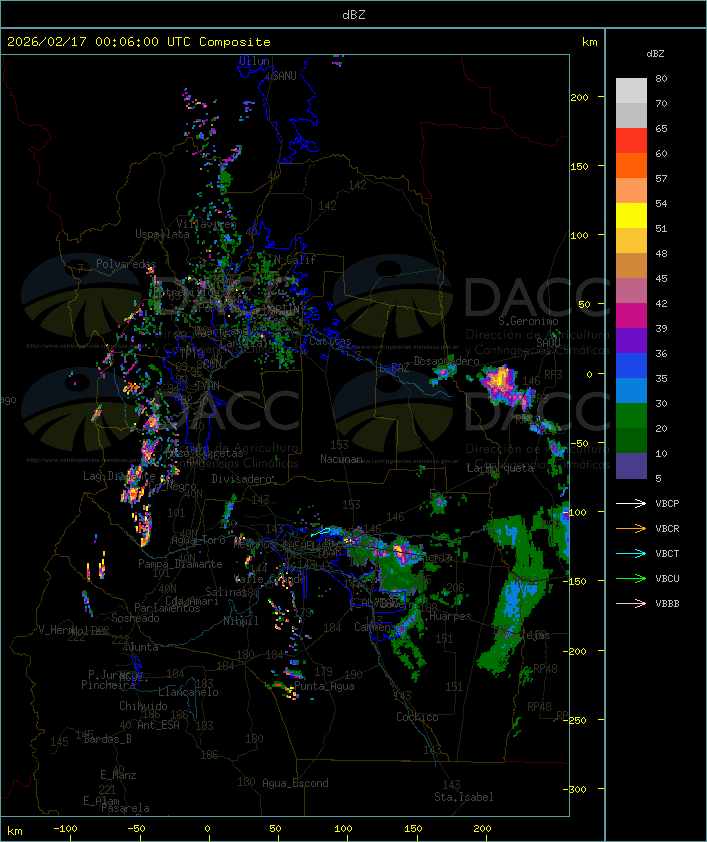707x842 pixels.
Task: Click the Llancanelo map label
Action: pos(188,692)
